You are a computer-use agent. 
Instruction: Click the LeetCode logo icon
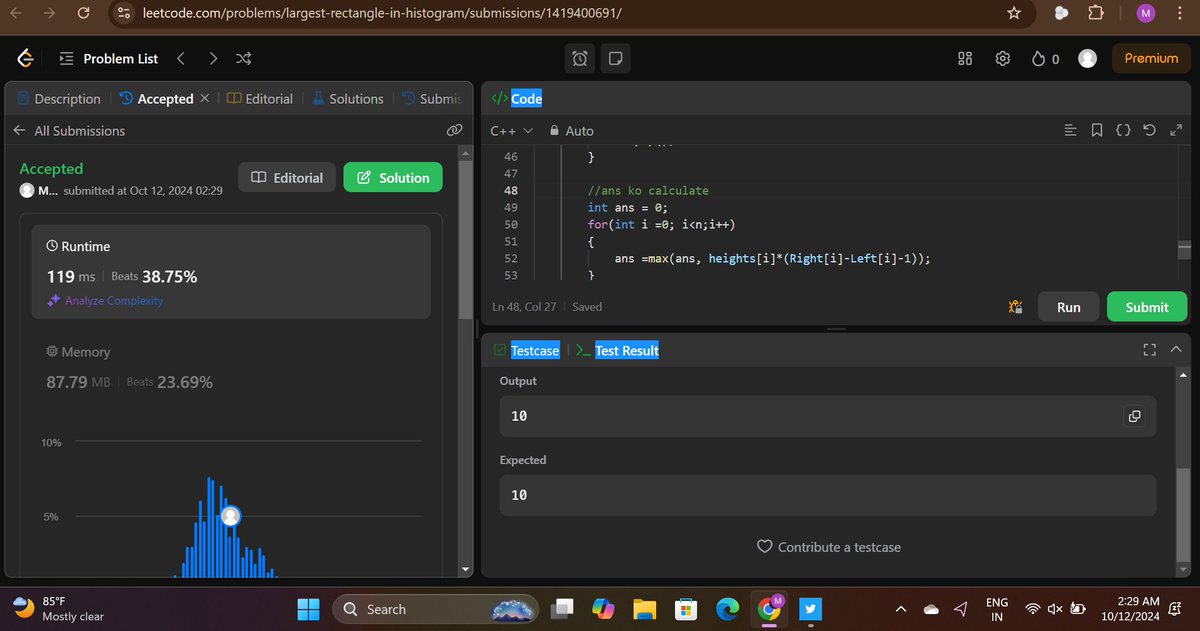tap(26, 59)
